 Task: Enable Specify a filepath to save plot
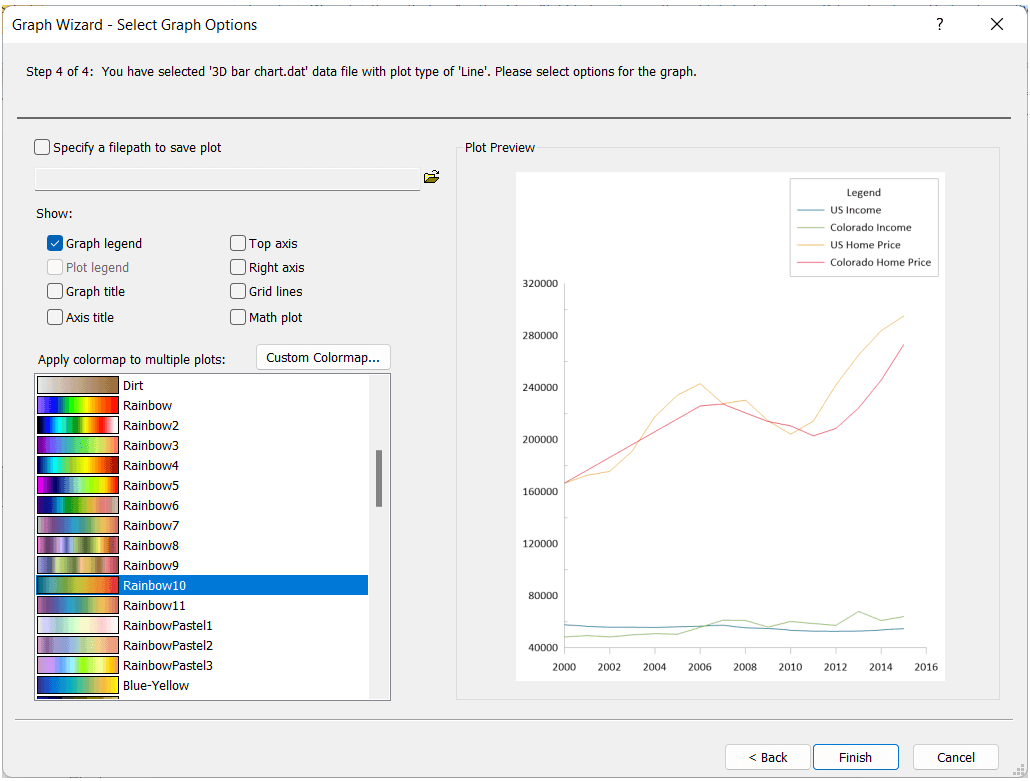[42, 147]
